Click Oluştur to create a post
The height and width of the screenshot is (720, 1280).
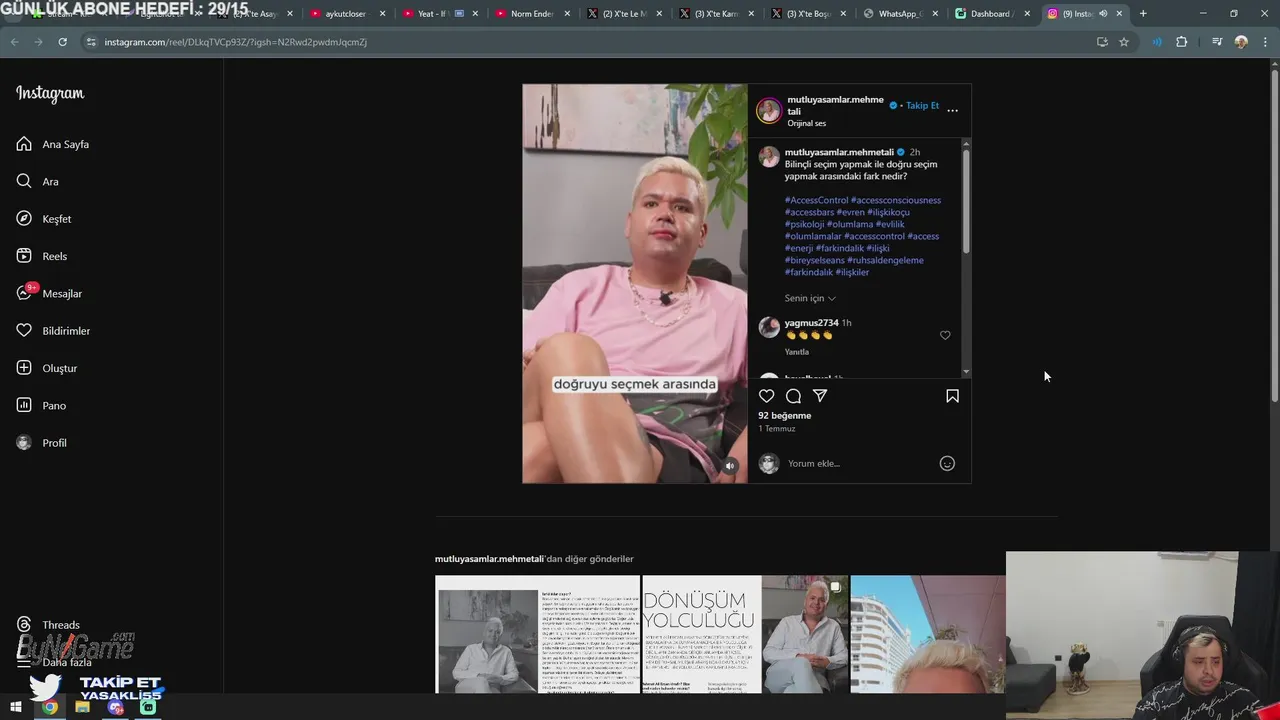tap(47, 368)
